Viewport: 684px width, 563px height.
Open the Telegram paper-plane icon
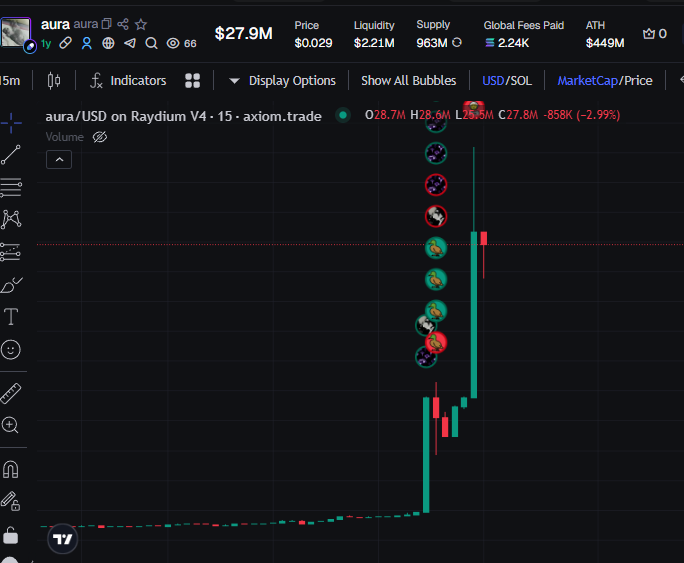pos(130,43)
